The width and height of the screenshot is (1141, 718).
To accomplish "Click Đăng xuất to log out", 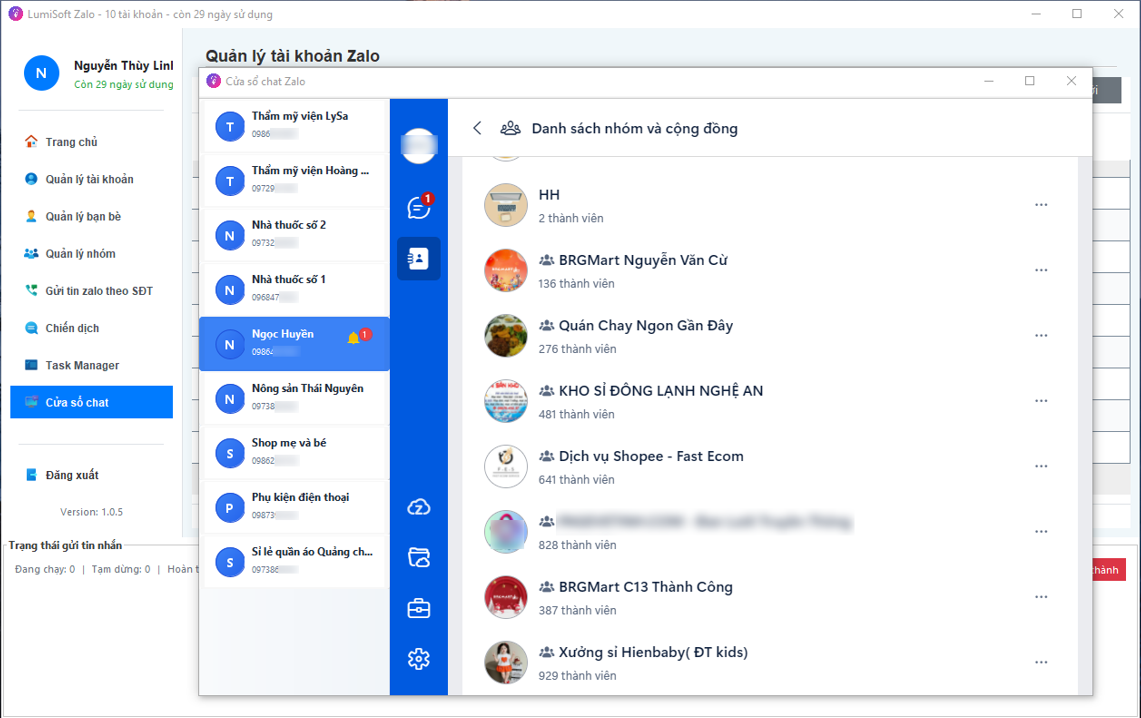I will (x=92, y=475).
